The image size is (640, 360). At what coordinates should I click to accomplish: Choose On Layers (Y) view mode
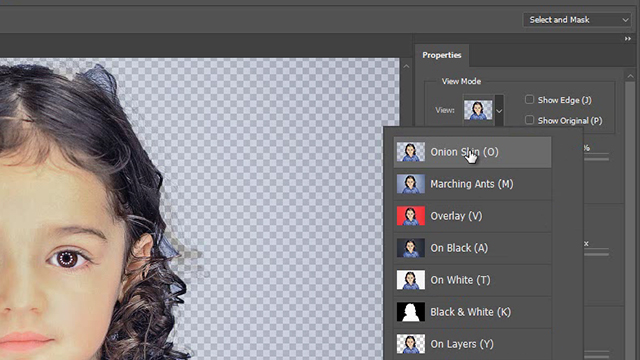tap(472, 344)
